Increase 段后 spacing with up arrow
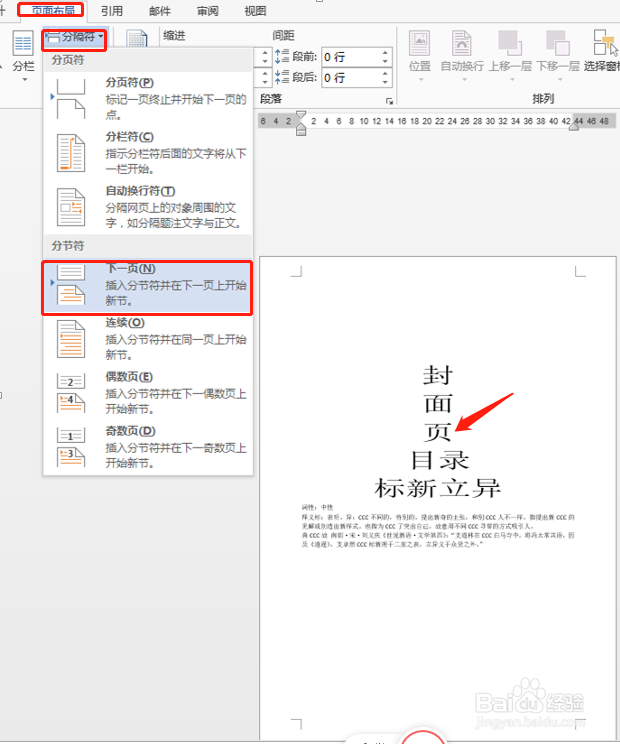 [385, 73]
